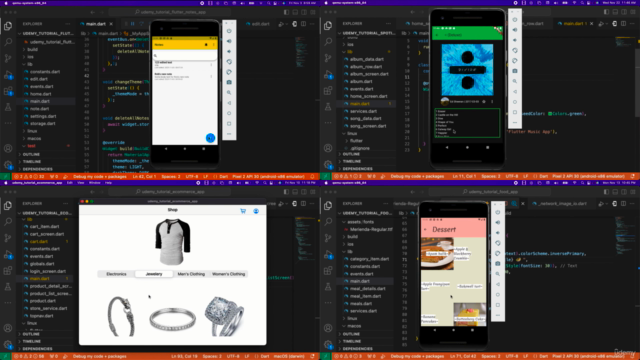Image resolution: width=640 pixels, height=360 pixels.
Task: Click Spaces: 2 in notes app status bar
Action: [171, 177]
